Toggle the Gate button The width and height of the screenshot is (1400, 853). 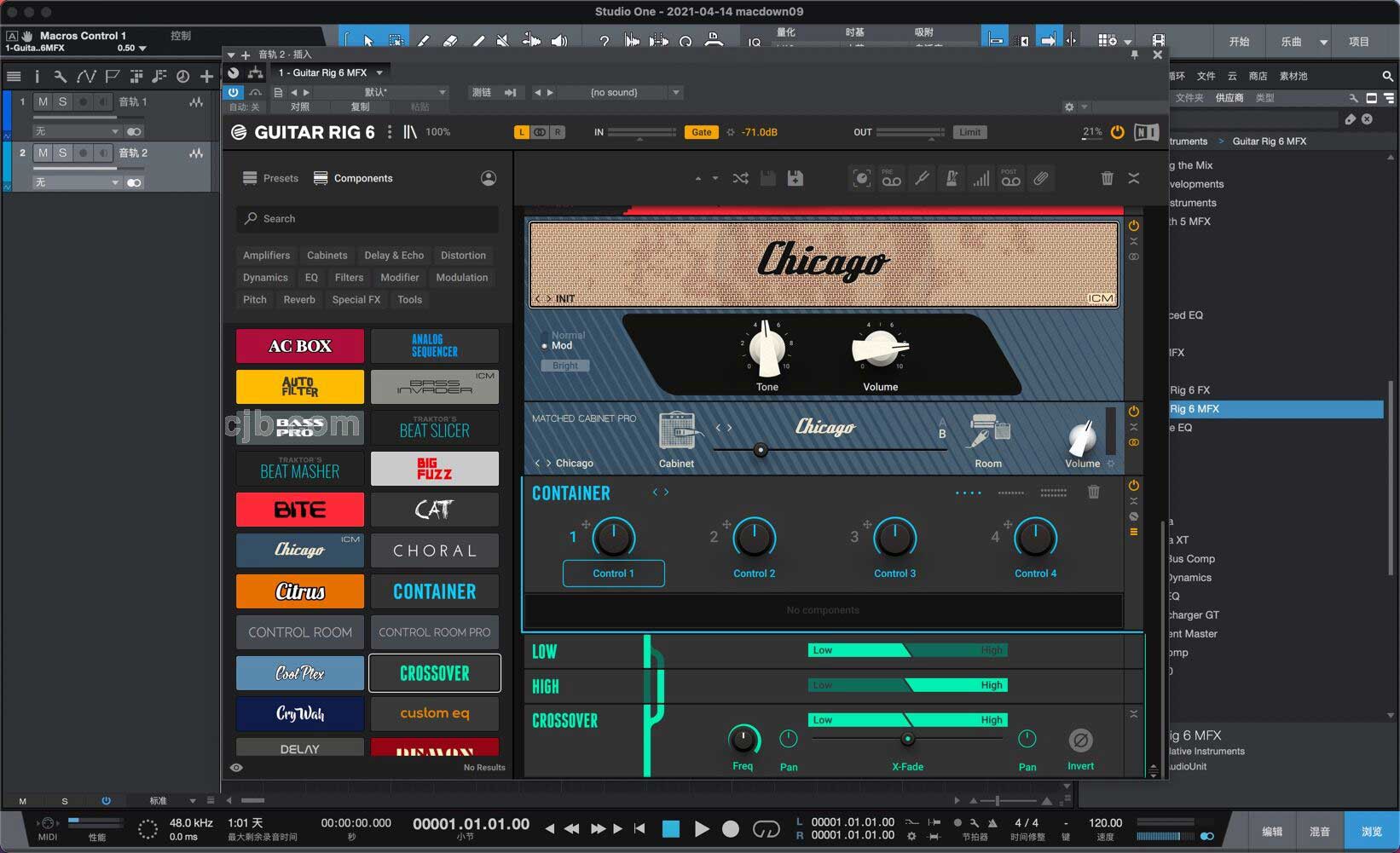701,132
